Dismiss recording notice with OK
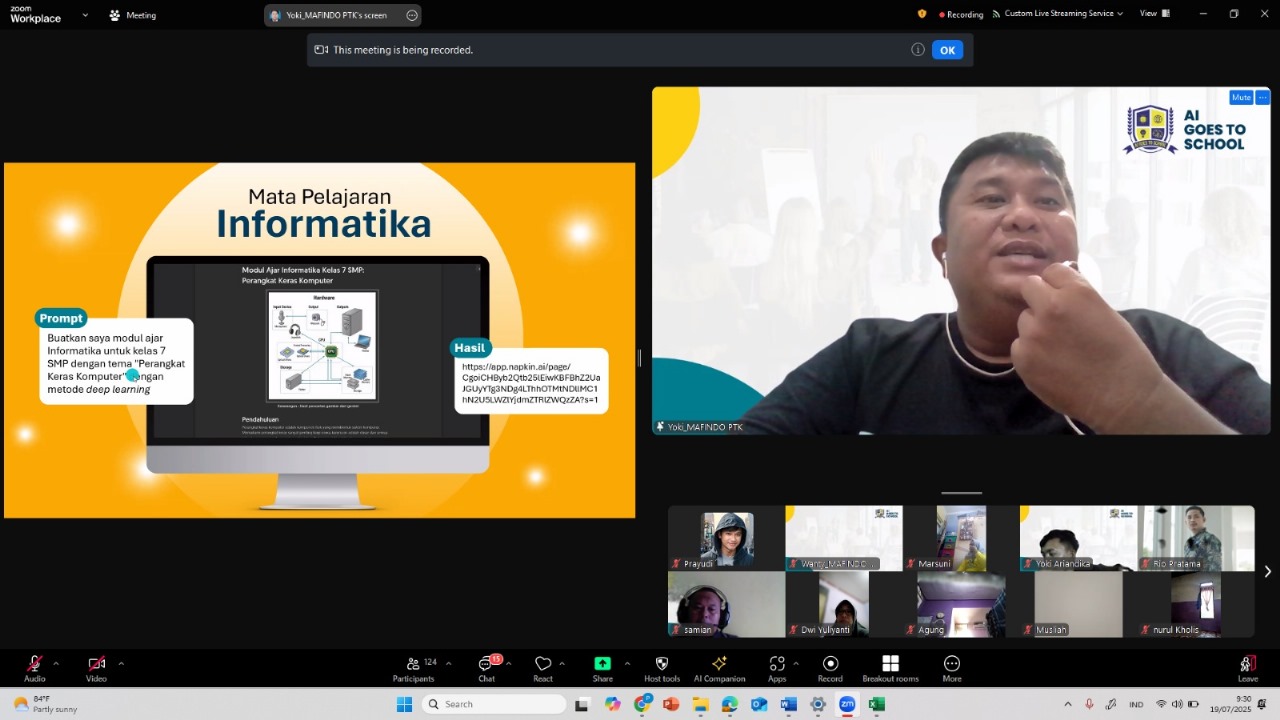Image resolution: width=1280 pixels, height=720 pixels. (x=946, y=50)
